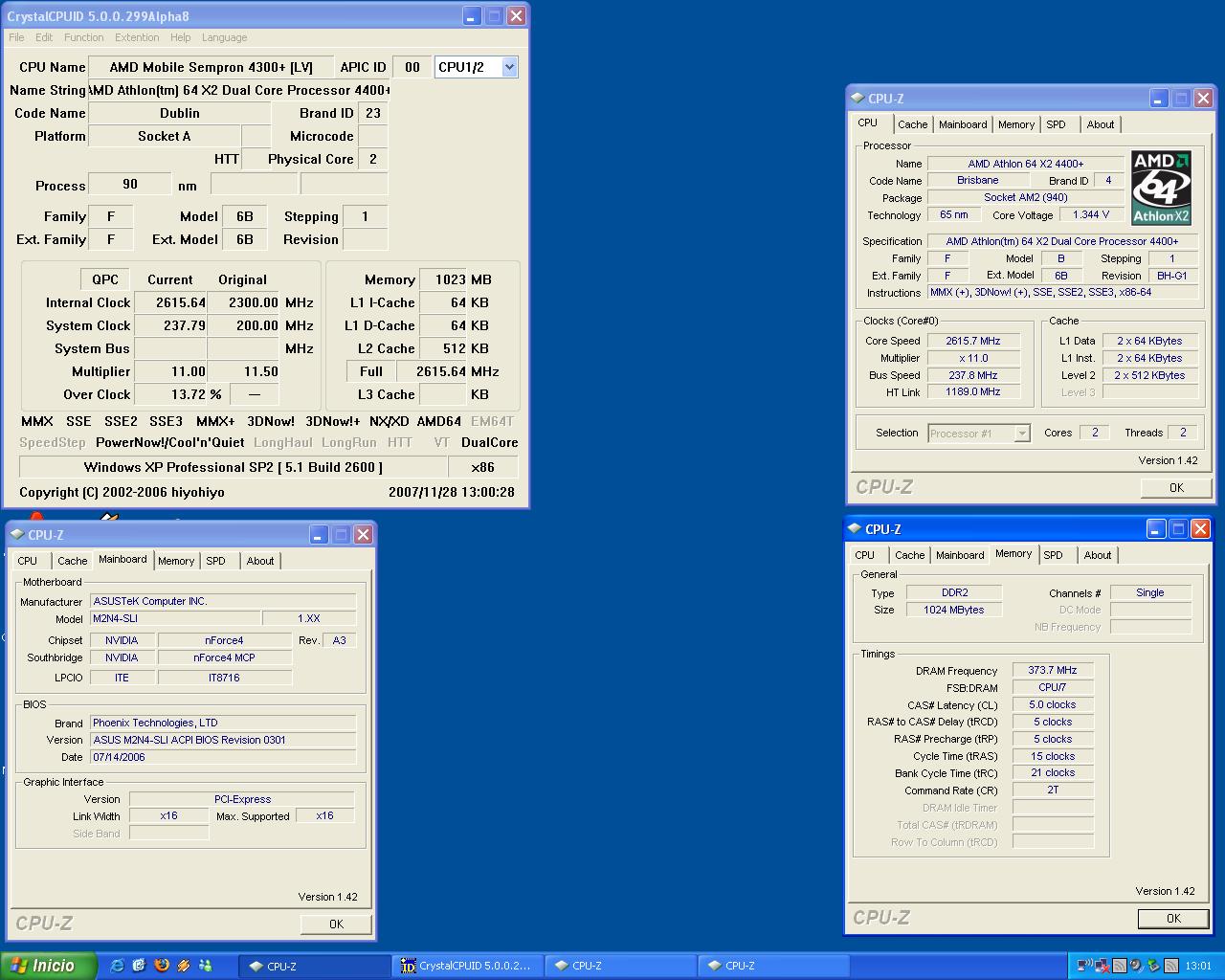Open Firefox from the quick launch bar

click(162, 966)
